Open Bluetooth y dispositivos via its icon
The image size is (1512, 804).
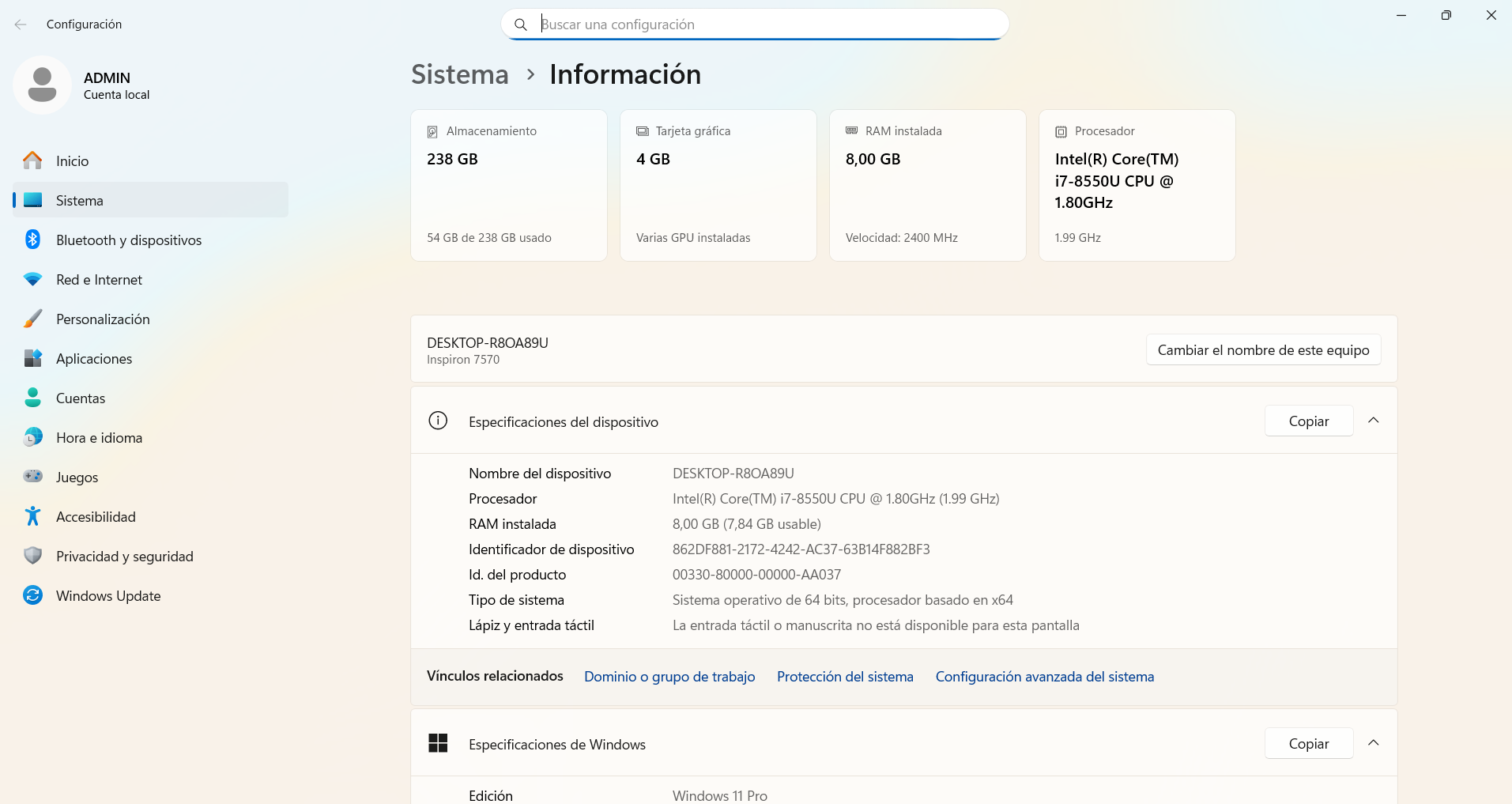click(32, 240)
